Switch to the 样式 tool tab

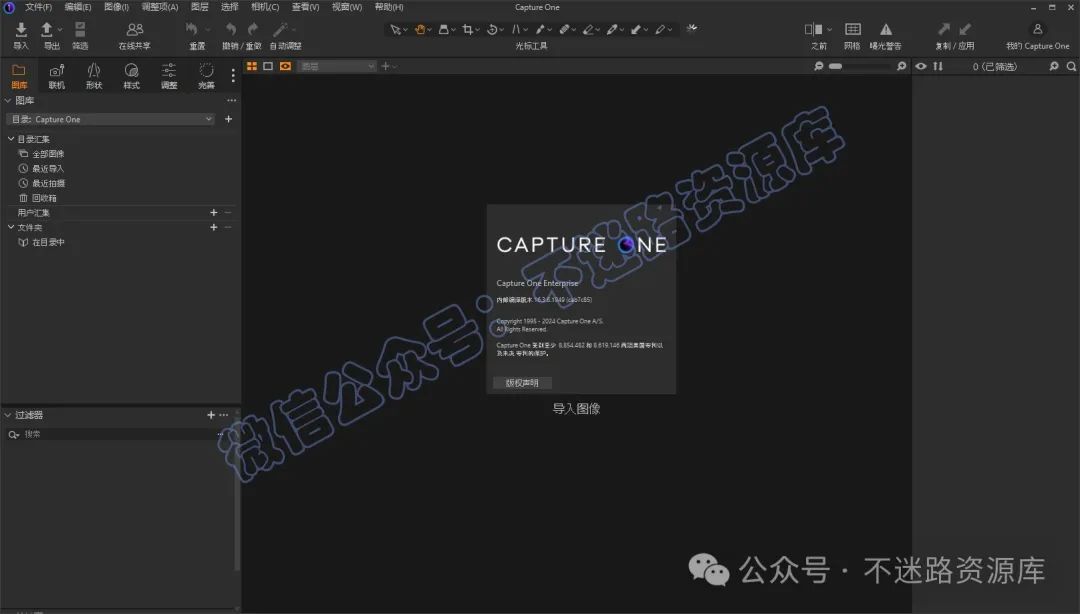click(x=132, y=76)
